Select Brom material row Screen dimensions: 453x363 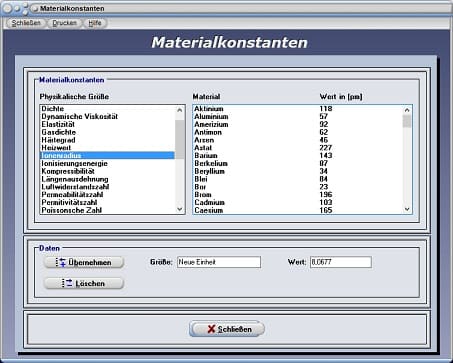pyautogui.click(x=298, y=195)
